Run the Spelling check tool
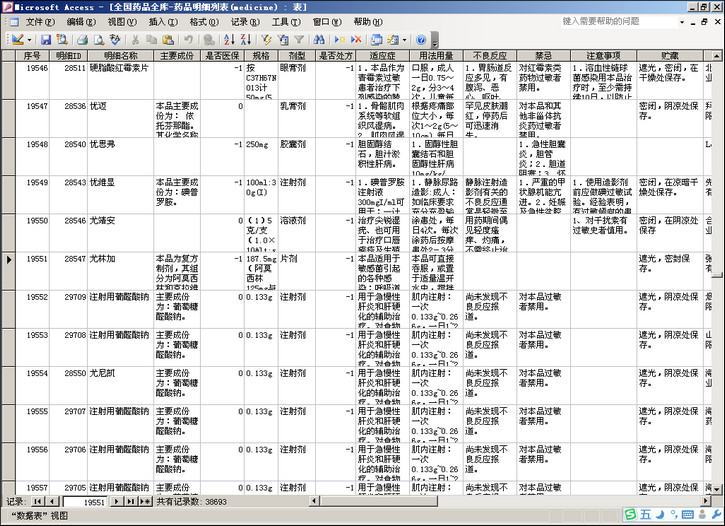Viewport: 725px width, 526px height. click(x=115, y=40)
